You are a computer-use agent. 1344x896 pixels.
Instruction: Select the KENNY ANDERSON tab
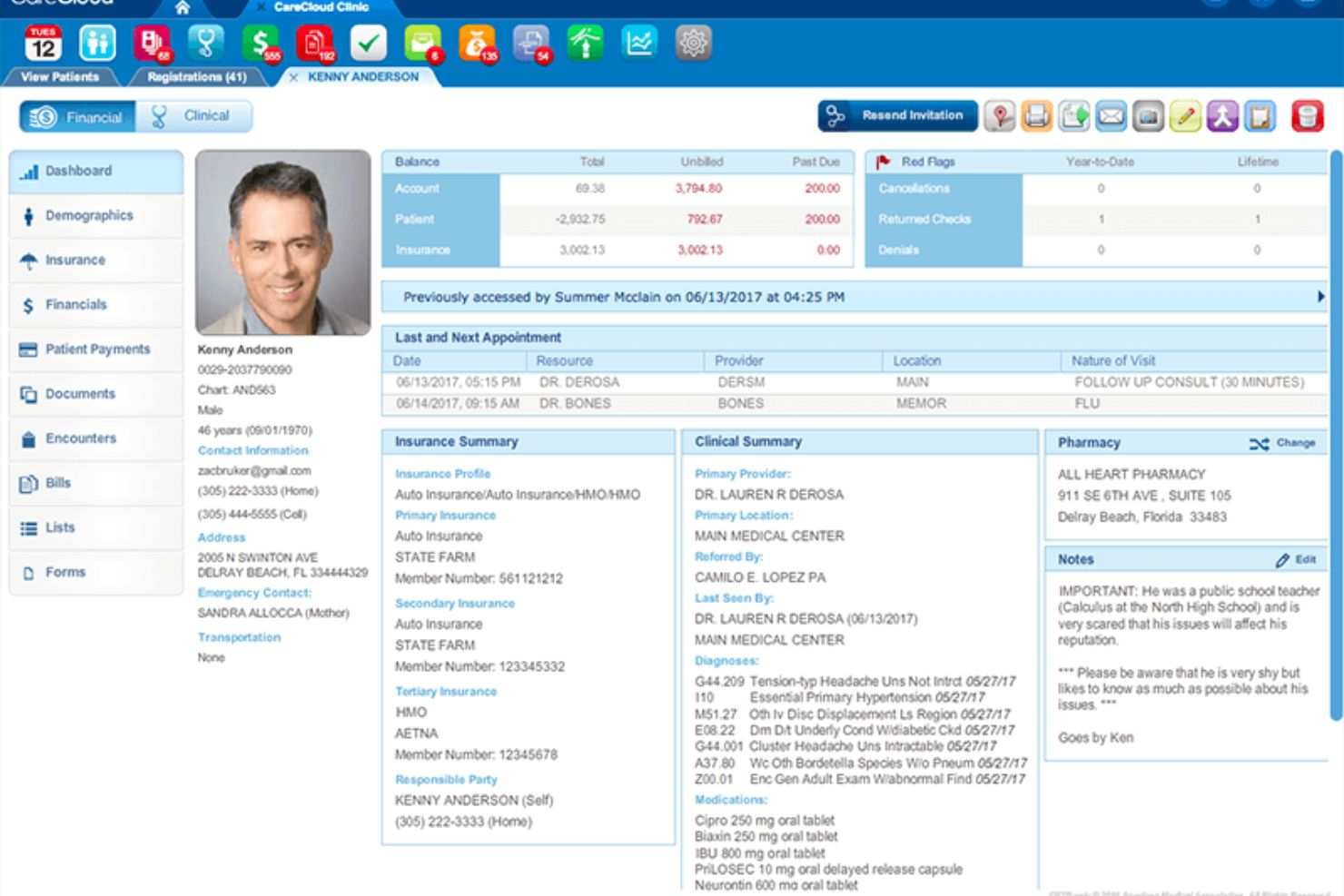click(363, 77)
